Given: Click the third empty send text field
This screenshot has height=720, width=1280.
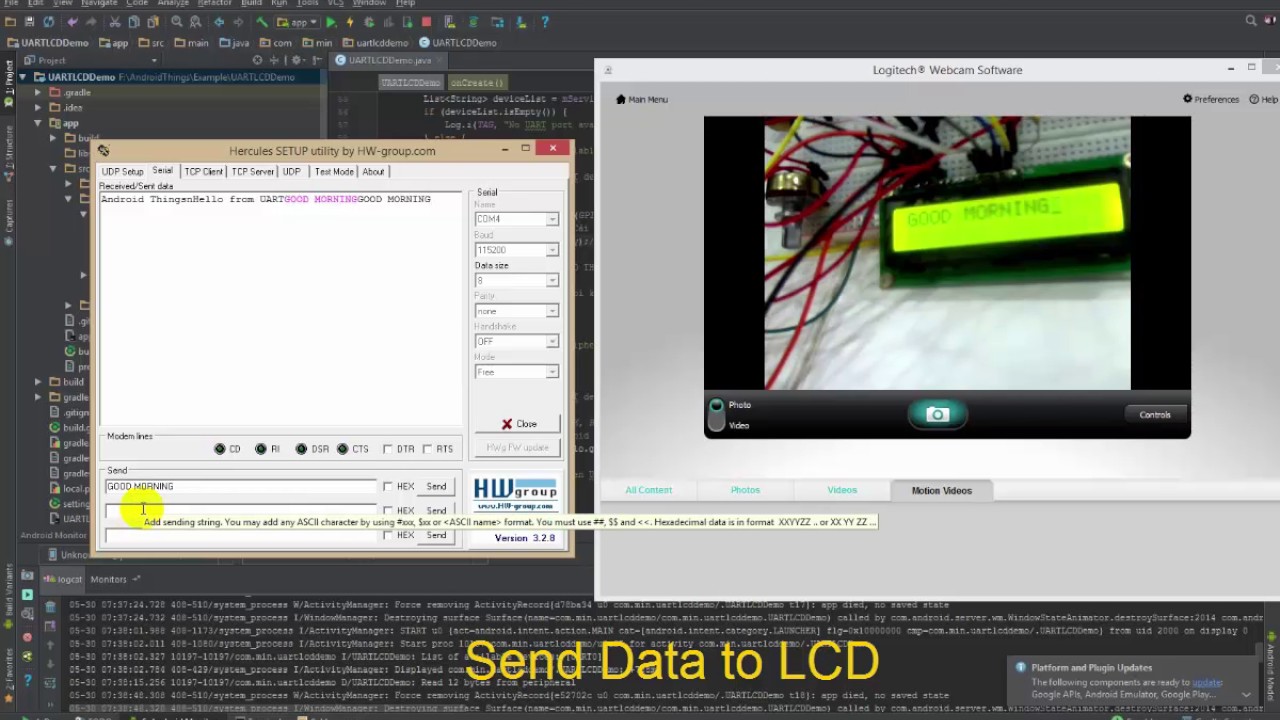Looking at the screenshot, I should (241, 535).
